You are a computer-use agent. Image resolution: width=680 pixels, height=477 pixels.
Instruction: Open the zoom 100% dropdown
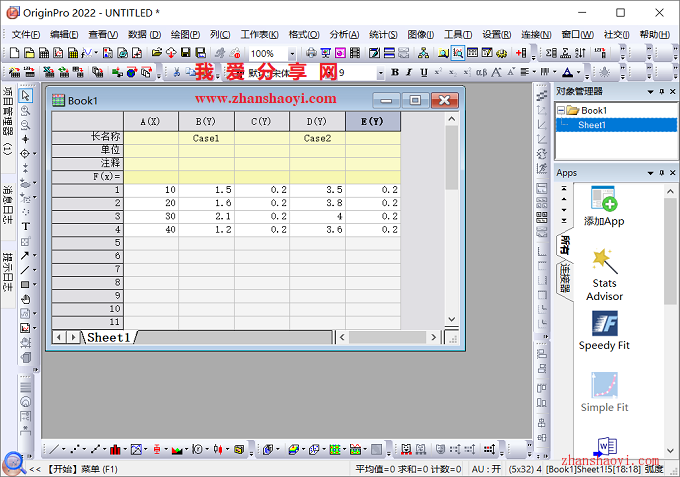[292, 54]
